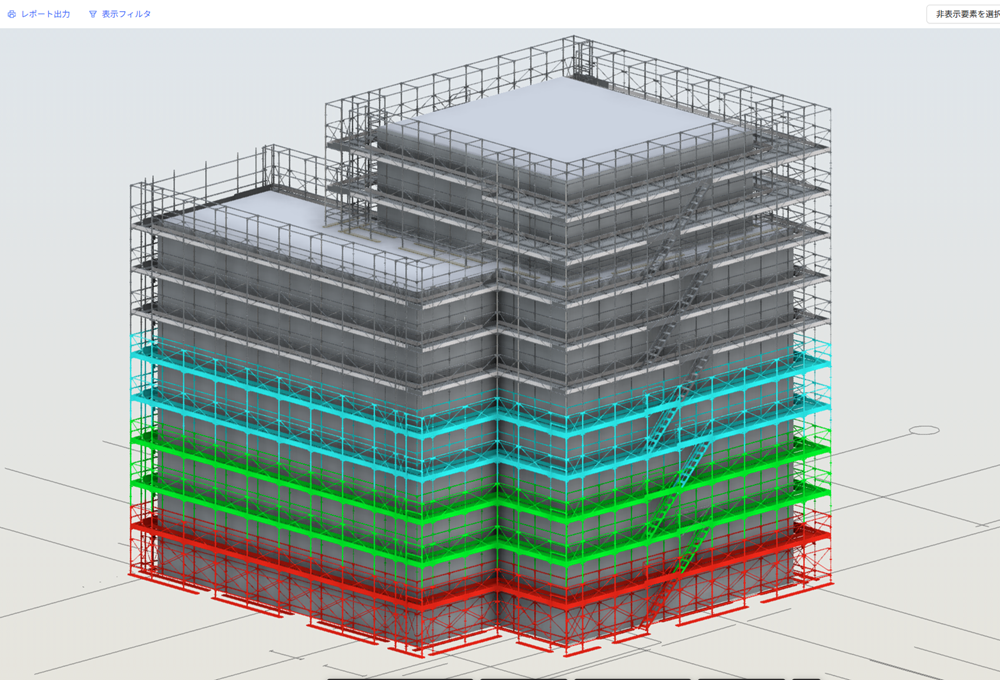This screenshot has width=1000, height=680.
Task: Select the cyan scaffolding tier
Action: 300,388
